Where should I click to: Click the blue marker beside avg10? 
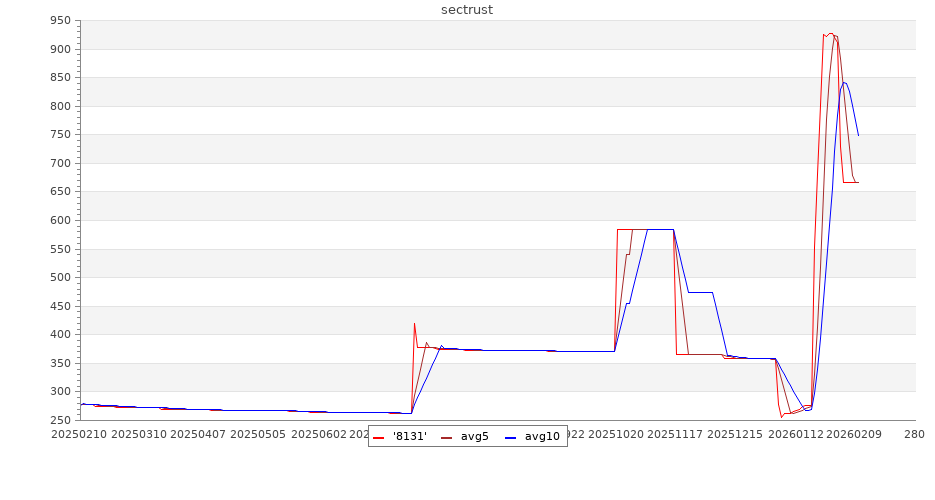point(510,437)
